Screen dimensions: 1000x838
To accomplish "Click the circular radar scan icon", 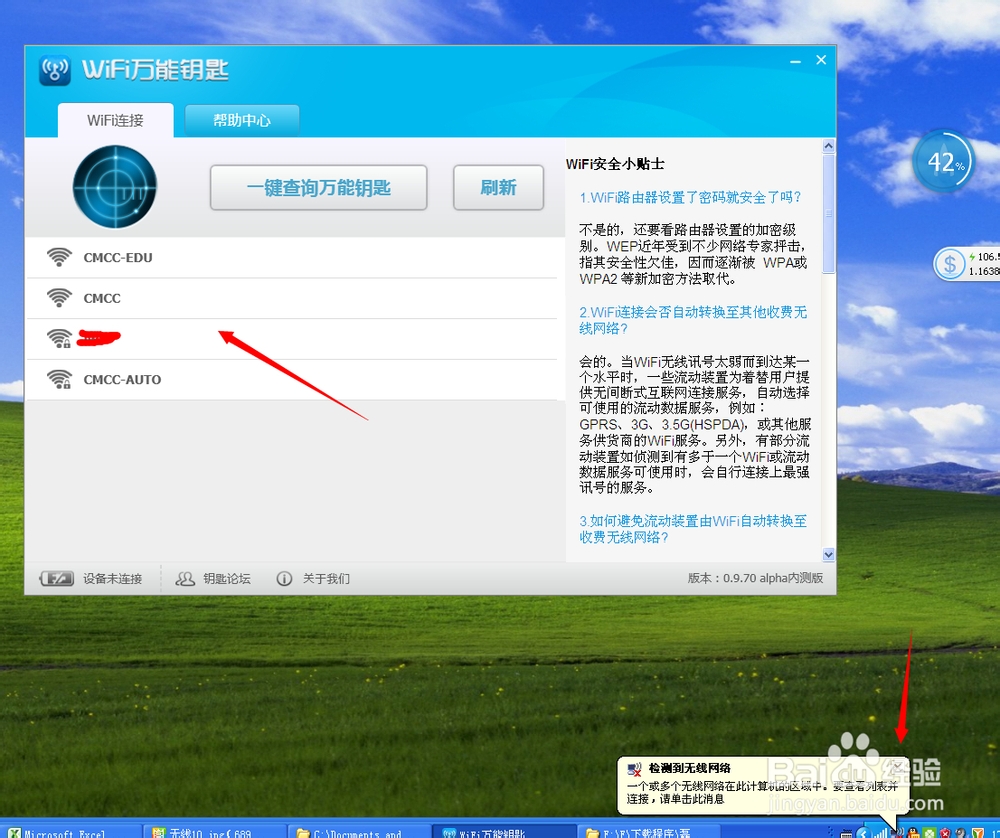I will 114,187.
